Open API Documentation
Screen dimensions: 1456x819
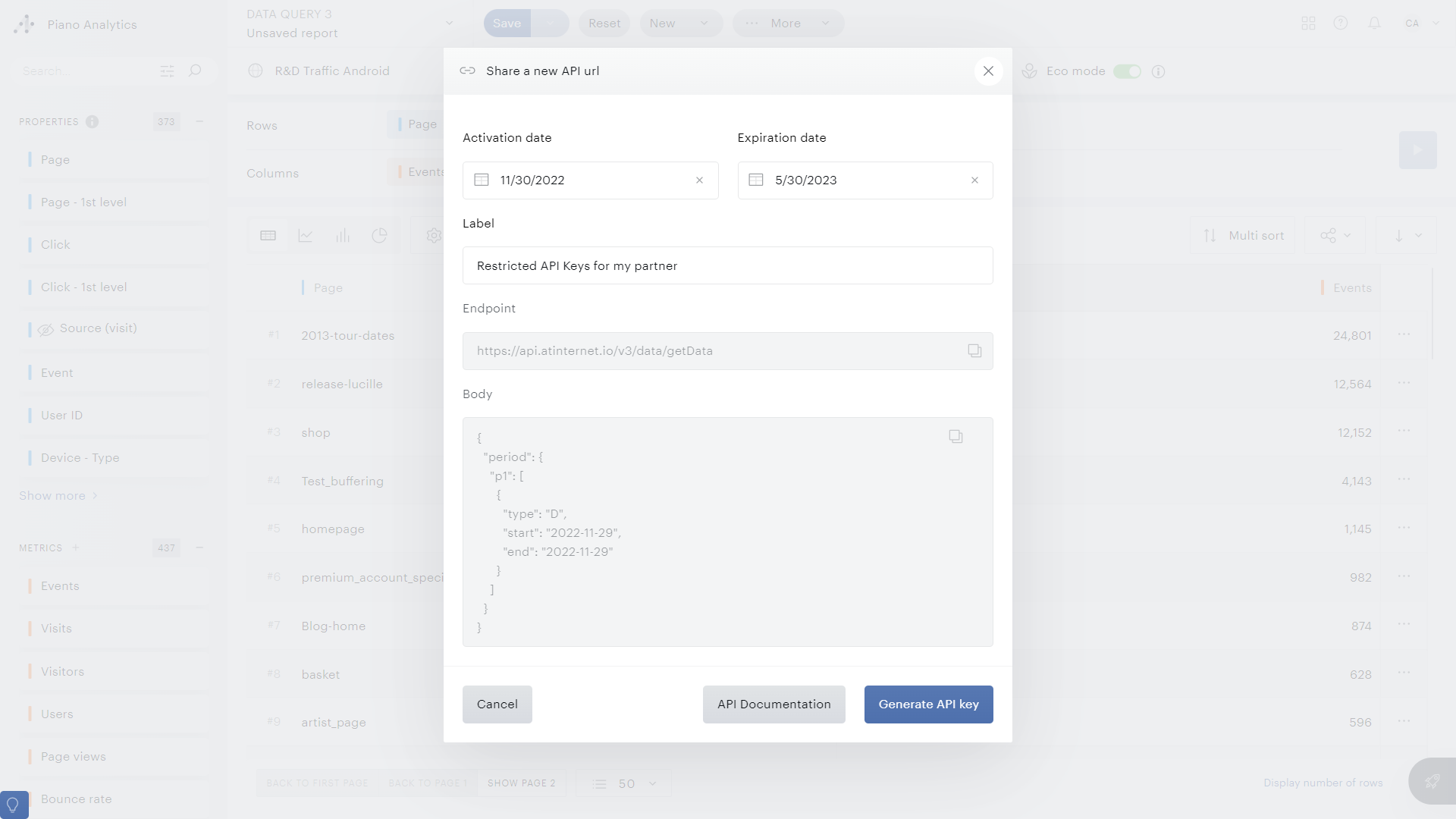pos(773,704)
